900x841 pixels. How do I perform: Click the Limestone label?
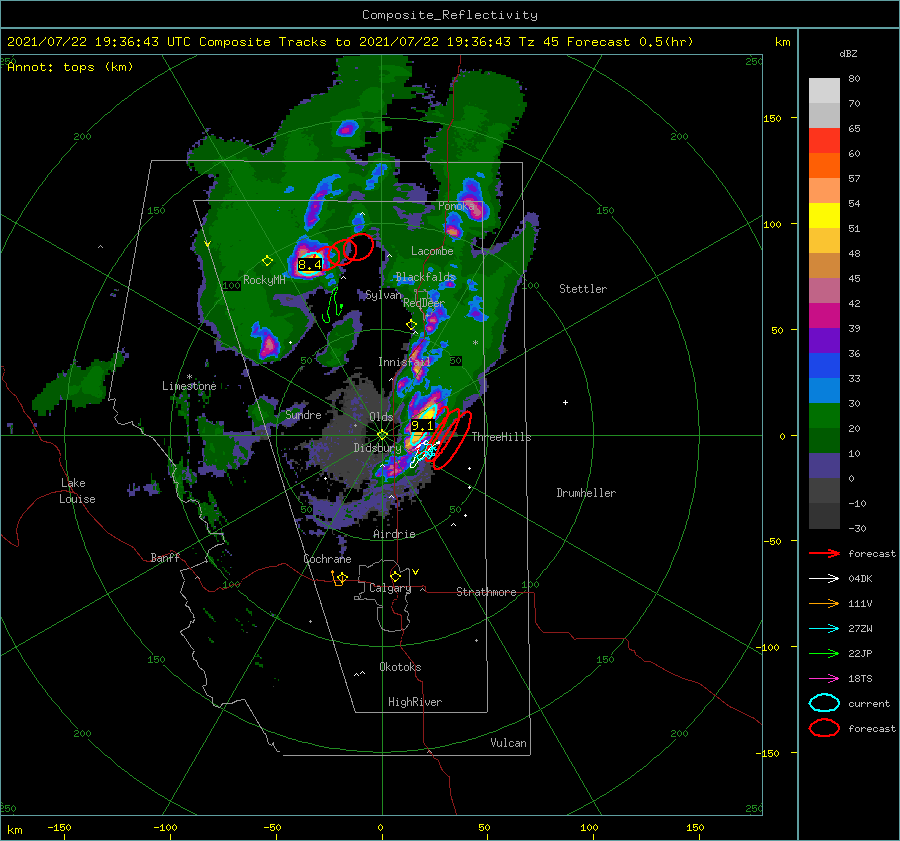tap(189, 386)
